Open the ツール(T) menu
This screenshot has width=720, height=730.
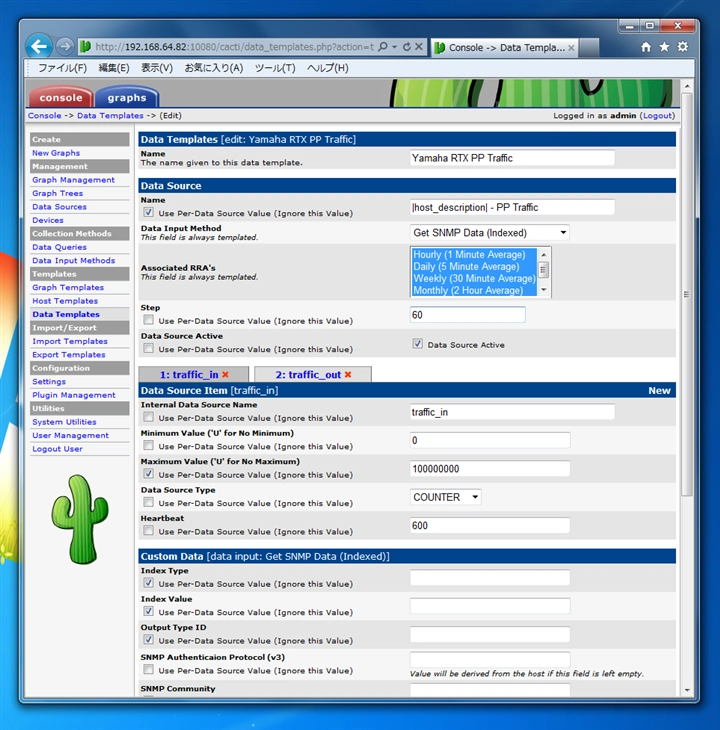[275, 68]
